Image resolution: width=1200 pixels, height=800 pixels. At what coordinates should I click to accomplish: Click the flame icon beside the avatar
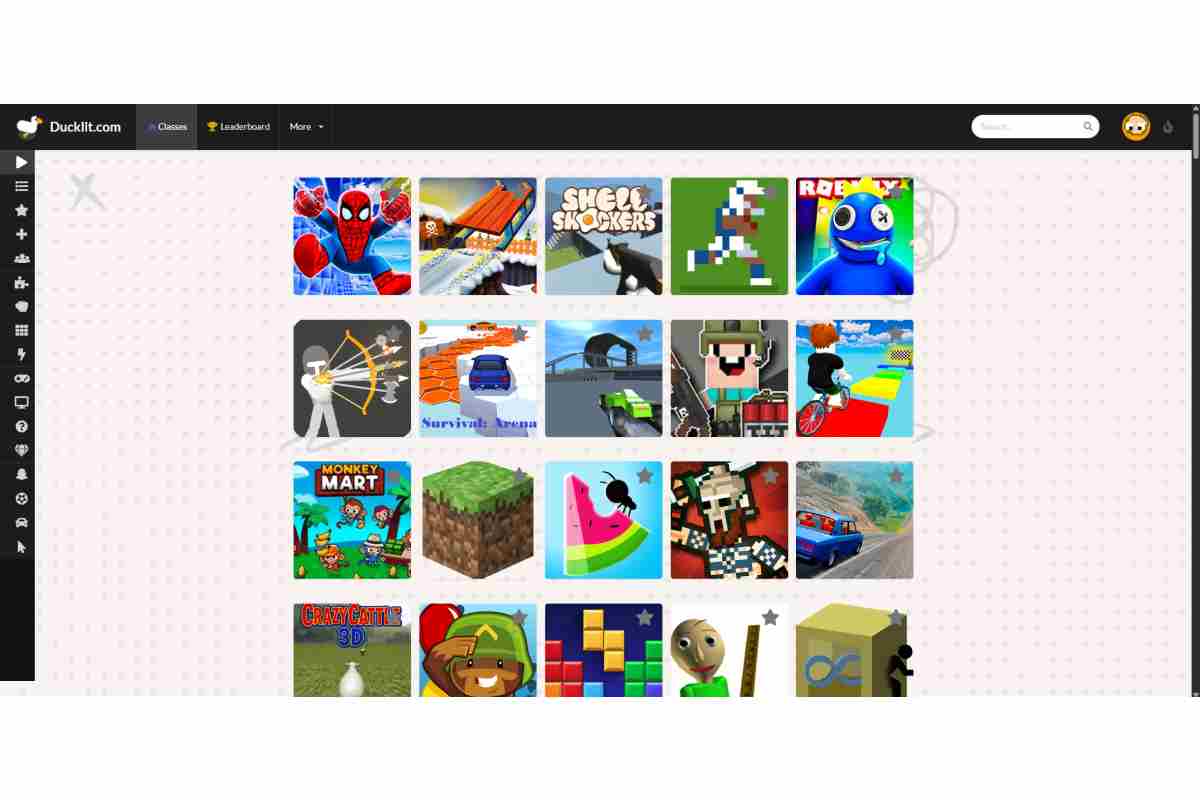pyautogui.click(x=1168, y=127)
